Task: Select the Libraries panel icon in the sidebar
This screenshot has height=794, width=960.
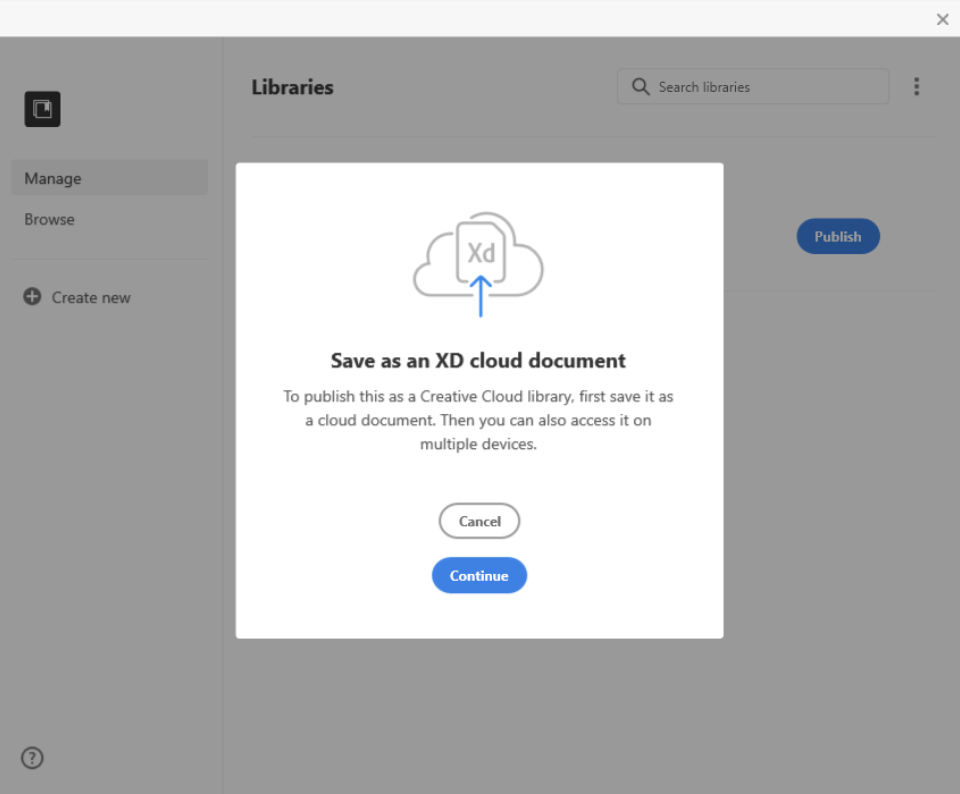Action: click(42, 109)
